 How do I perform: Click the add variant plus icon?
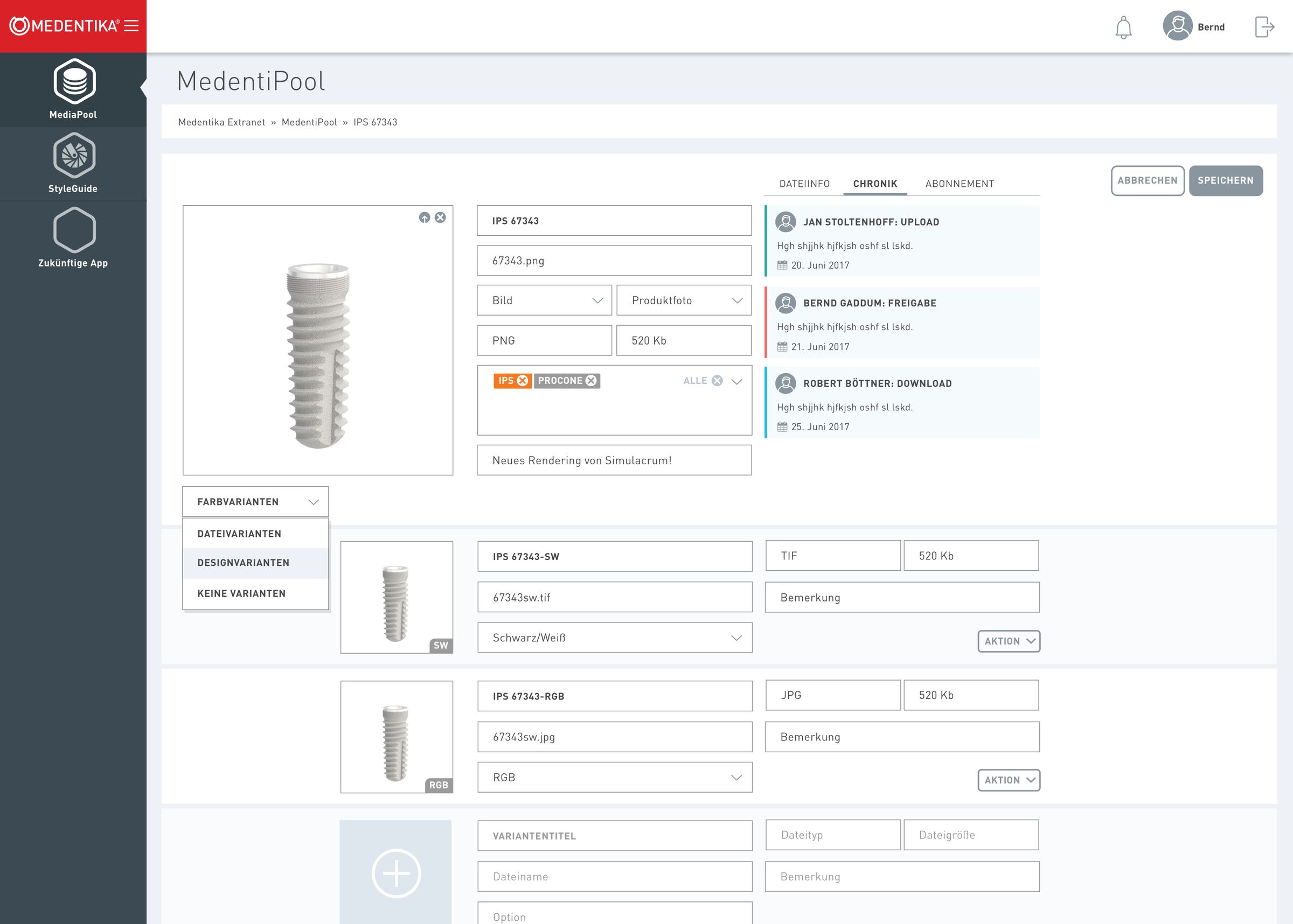[396, 873]
